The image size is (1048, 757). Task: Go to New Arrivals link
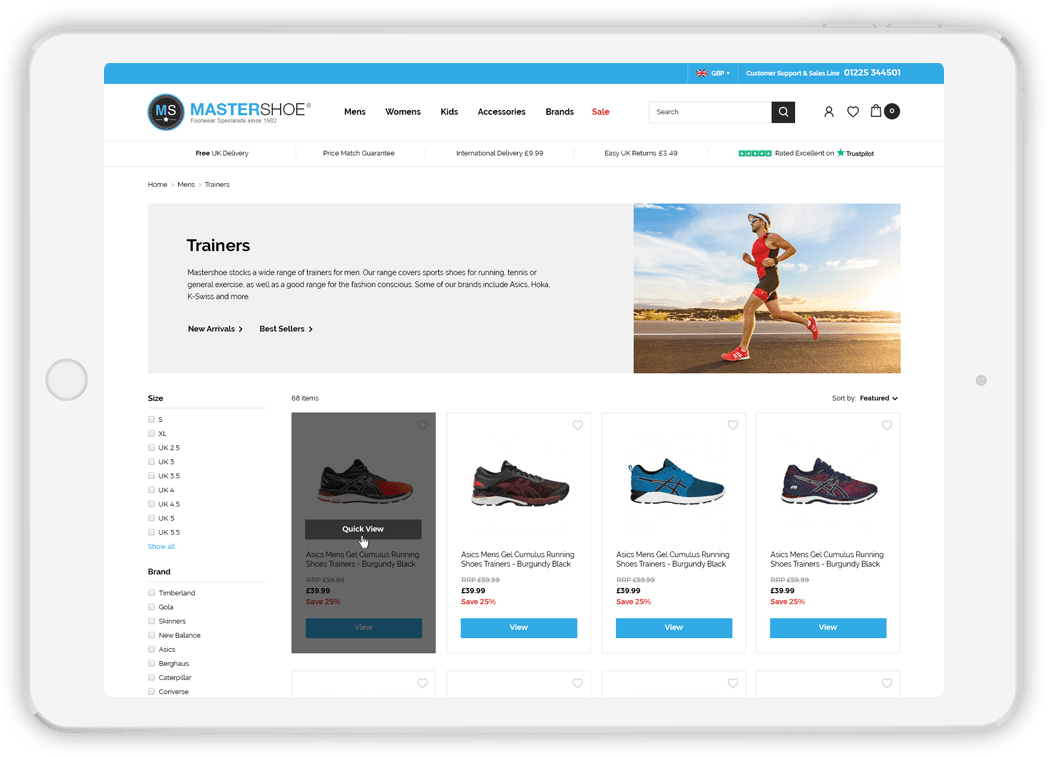pyautogui.click(x=215, y=329)
